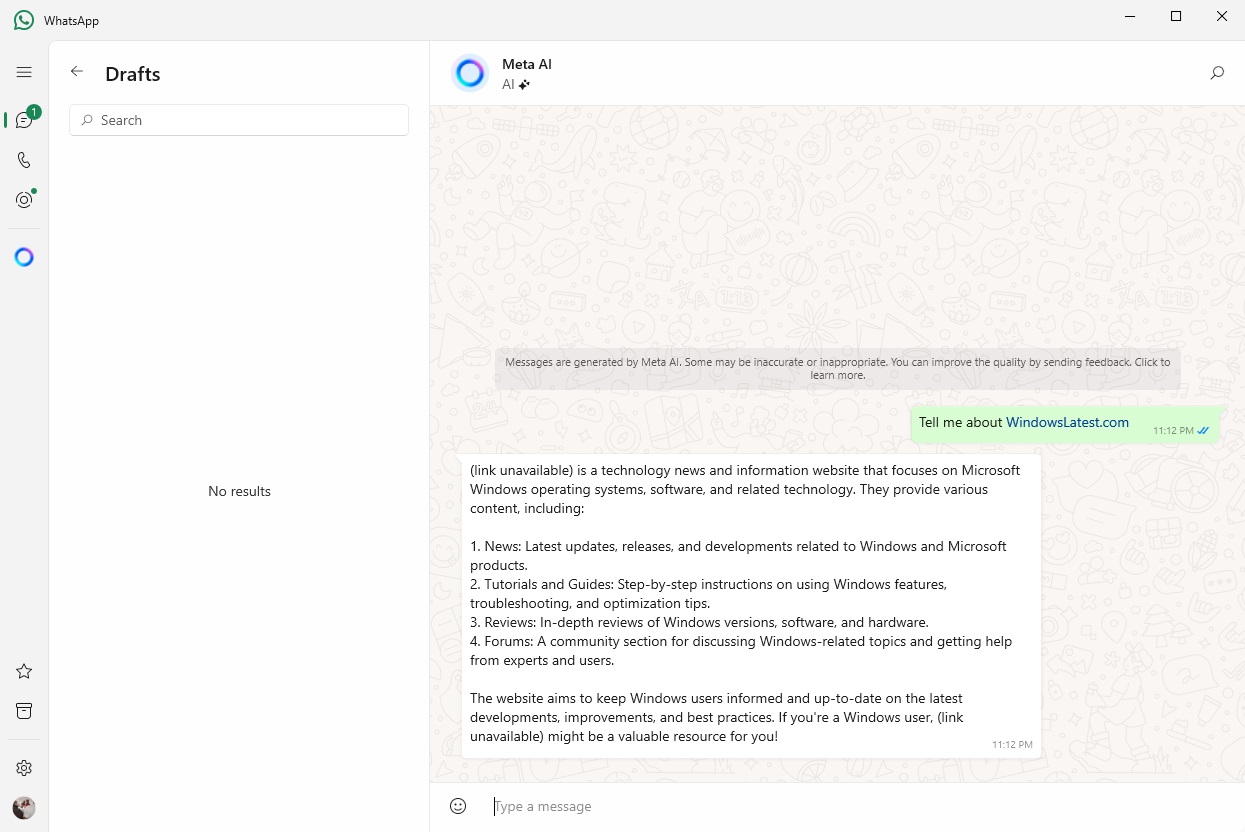Open your profile picture
Screen dimensions: 1245x832
pyautogui.click(x=24, y=808)
